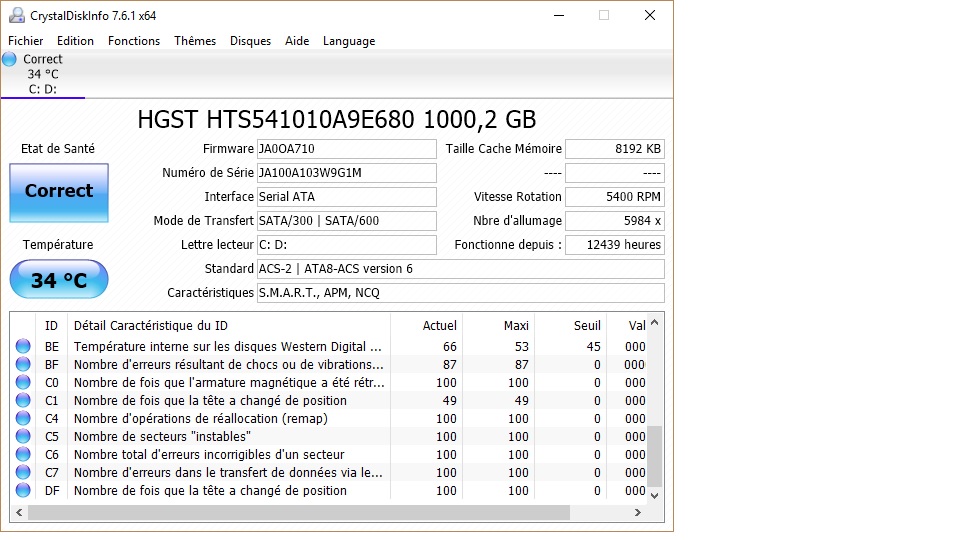Click the status orb for attribute BE
Image resolution: width=960 pixels, height=540 pixels.
pyautogui.click(x=23, y=347)
